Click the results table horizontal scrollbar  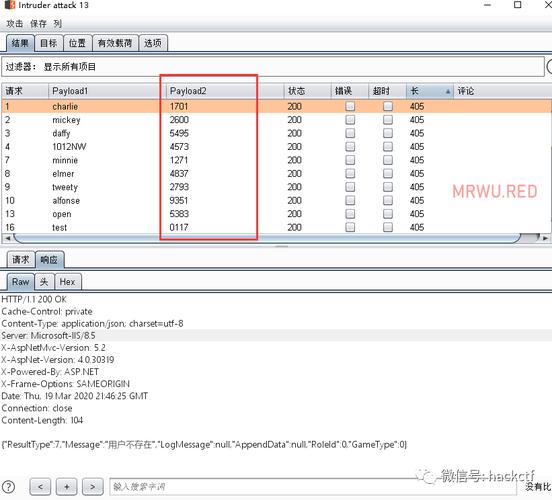pyautogui.click(x=267, y=238)
